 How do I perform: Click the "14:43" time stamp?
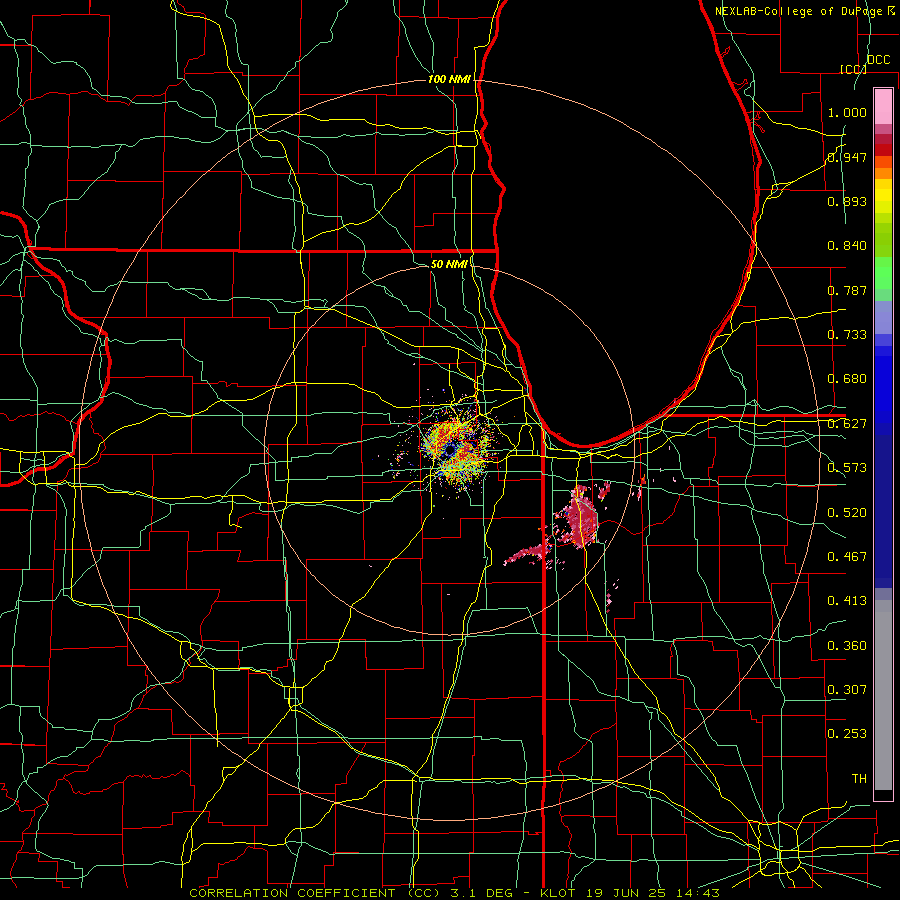point(697,893)
